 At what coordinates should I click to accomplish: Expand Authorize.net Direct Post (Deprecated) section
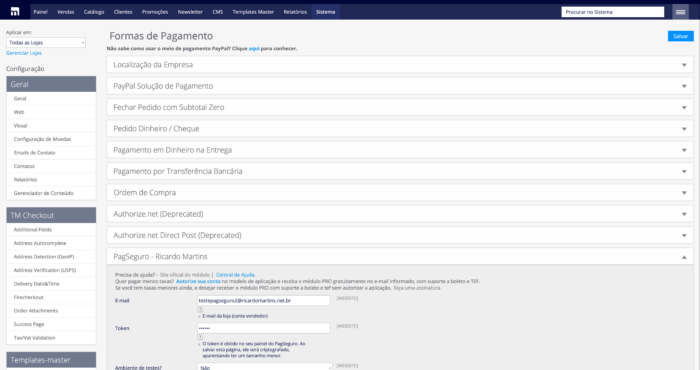tap(400, 235)
